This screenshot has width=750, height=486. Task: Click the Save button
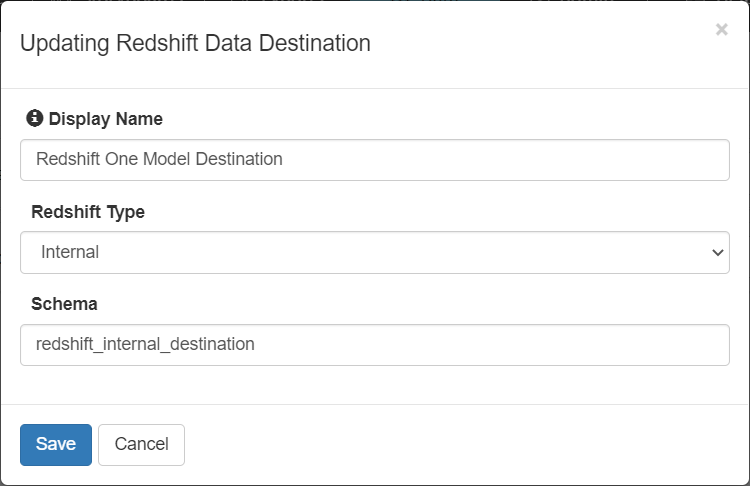point(56,444)
